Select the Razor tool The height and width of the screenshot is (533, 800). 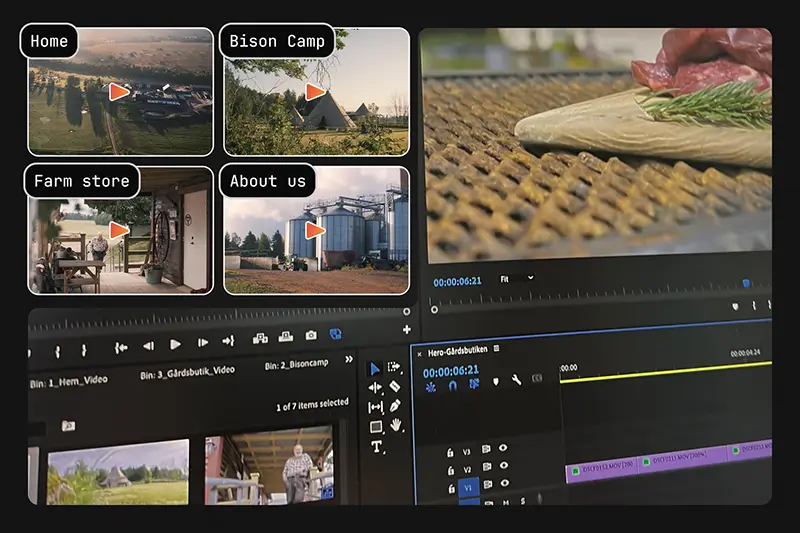[394, 386]
